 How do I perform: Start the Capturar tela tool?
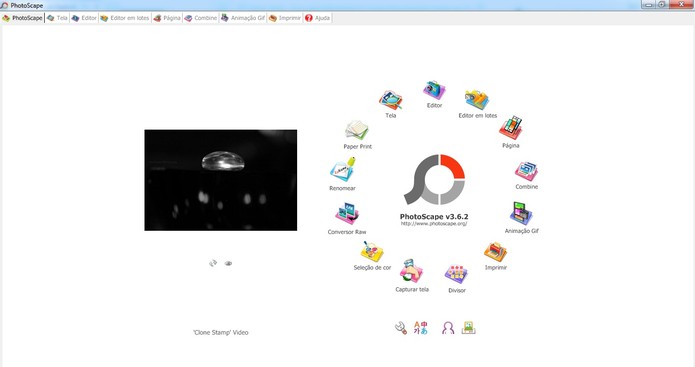pyautogui.click(x=412, y=272)
